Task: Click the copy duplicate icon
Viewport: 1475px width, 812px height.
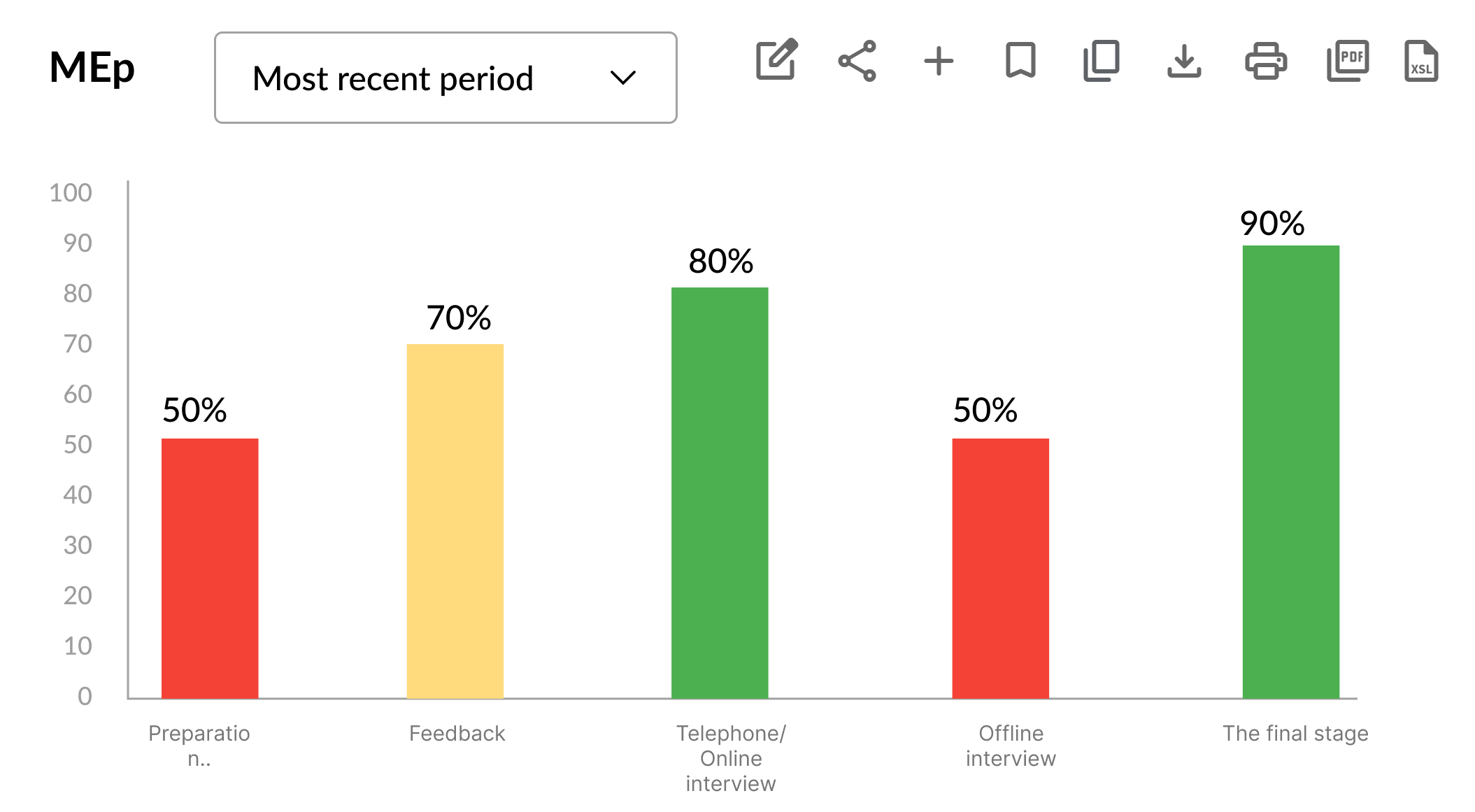Action: [x=1102, y=61]
